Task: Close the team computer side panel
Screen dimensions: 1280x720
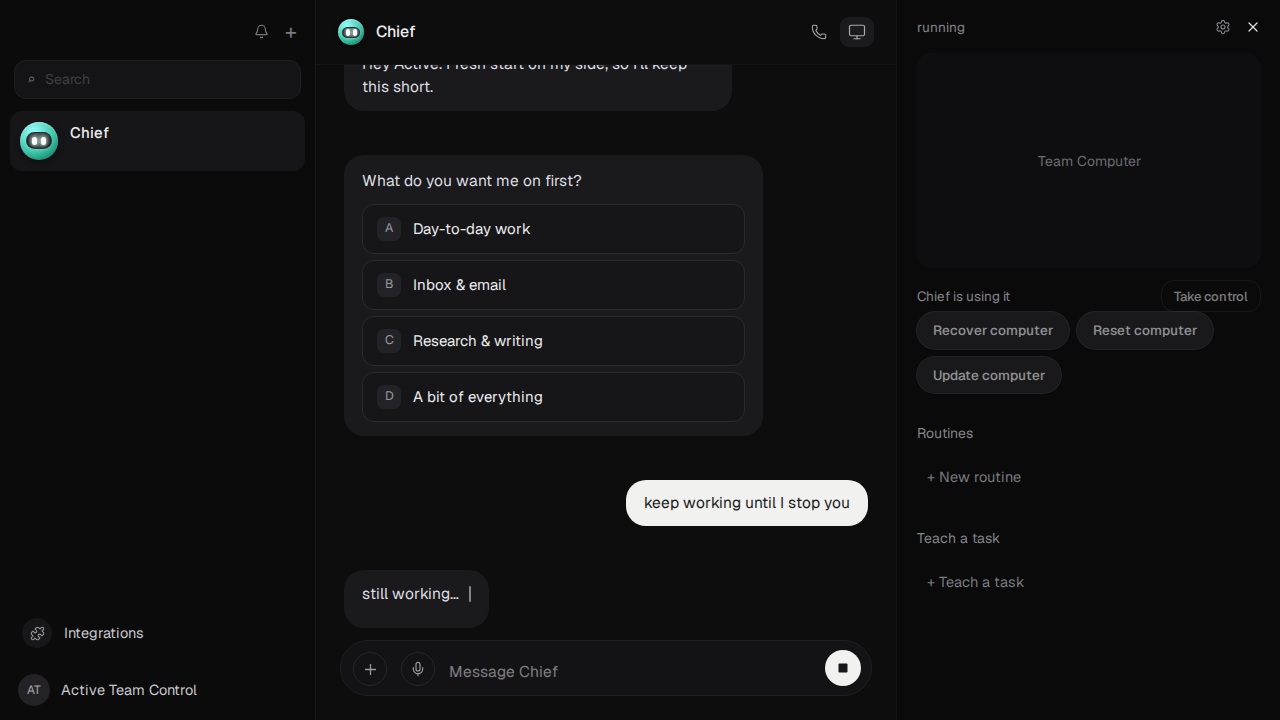Action: (x=1253, y=27)
